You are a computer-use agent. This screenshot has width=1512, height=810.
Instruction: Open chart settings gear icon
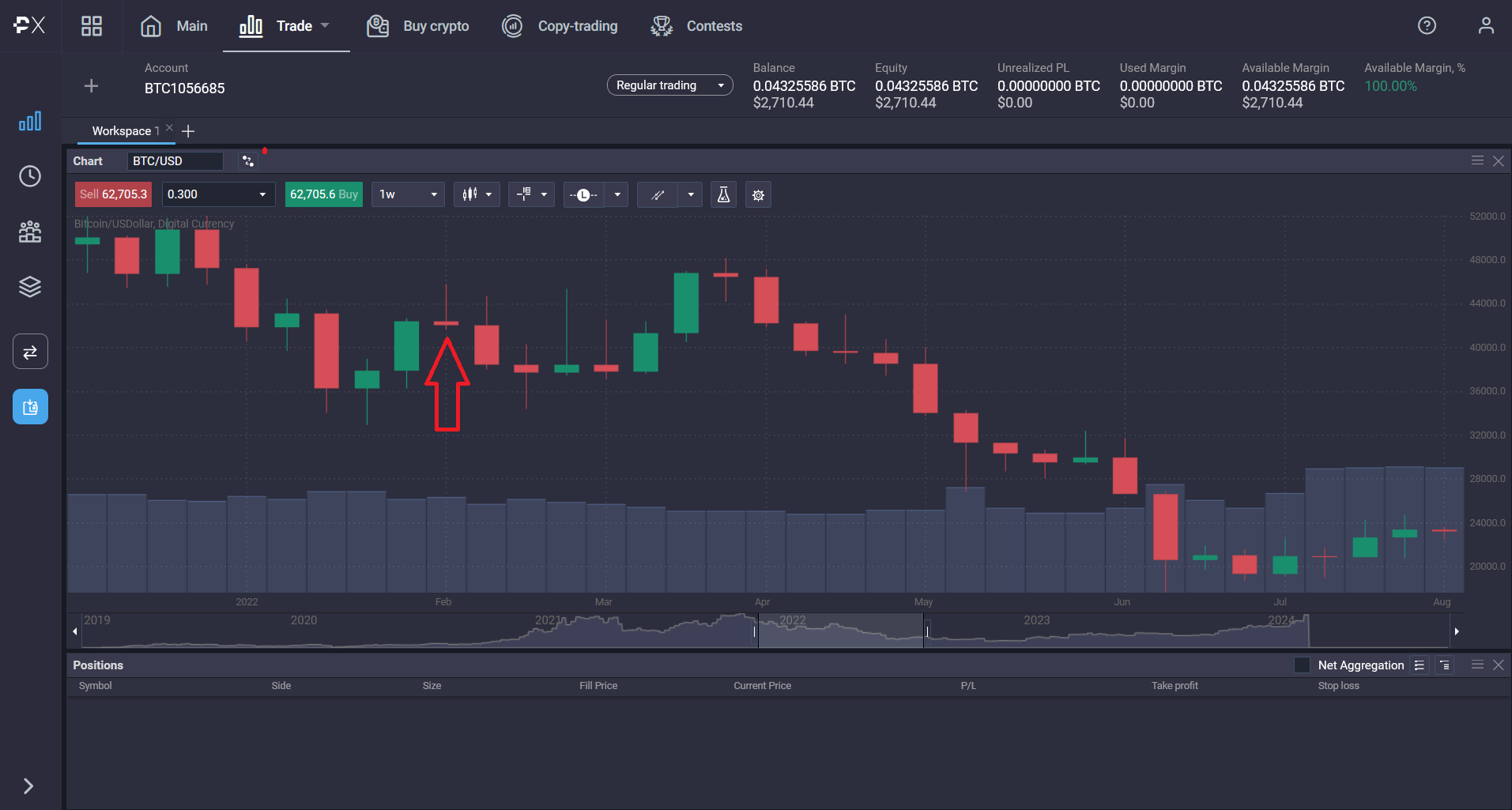pos(758,194)
